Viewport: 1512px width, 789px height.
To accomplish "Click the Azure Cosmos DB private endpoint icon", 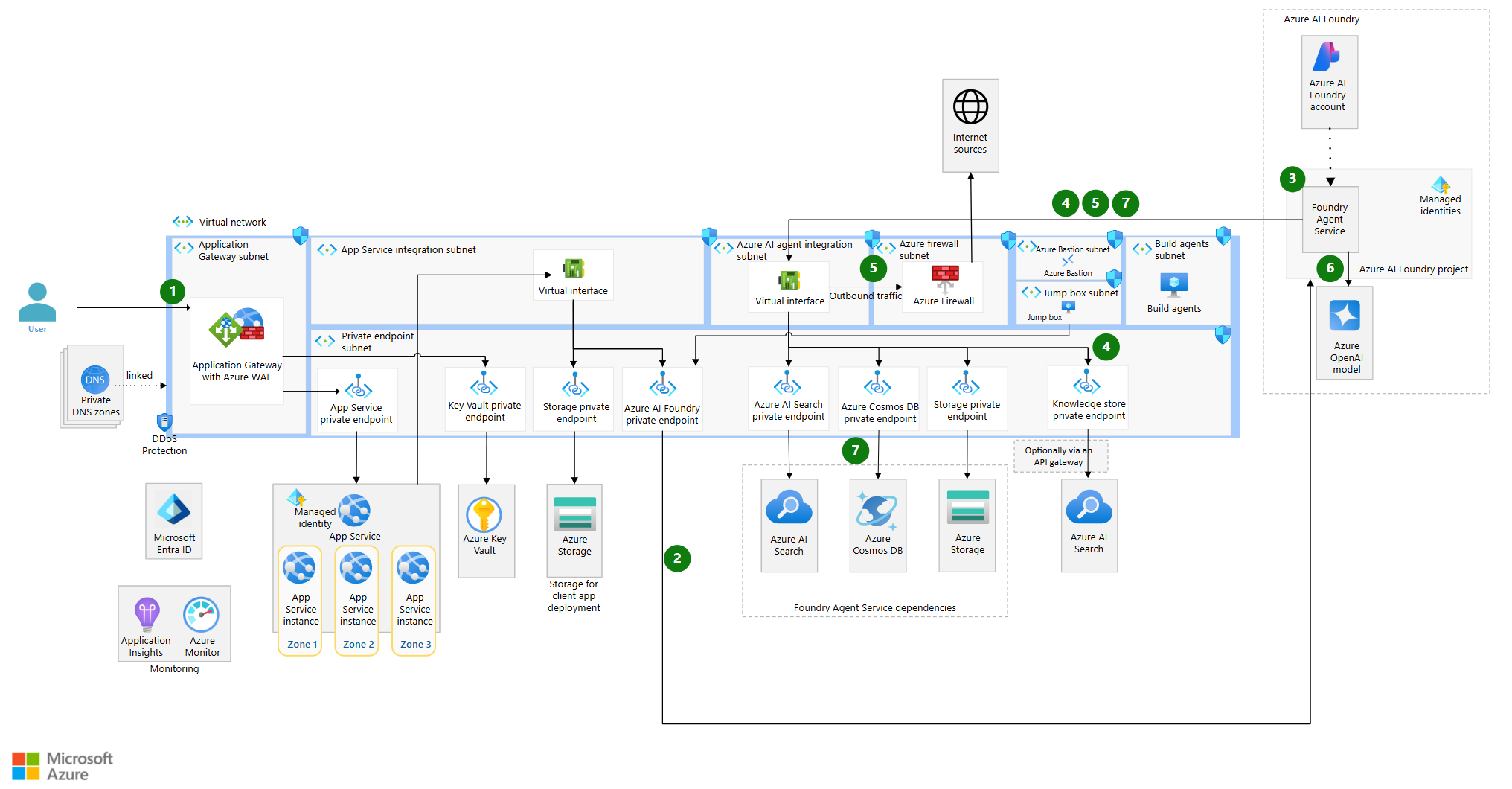I will (x=877, y=384).
